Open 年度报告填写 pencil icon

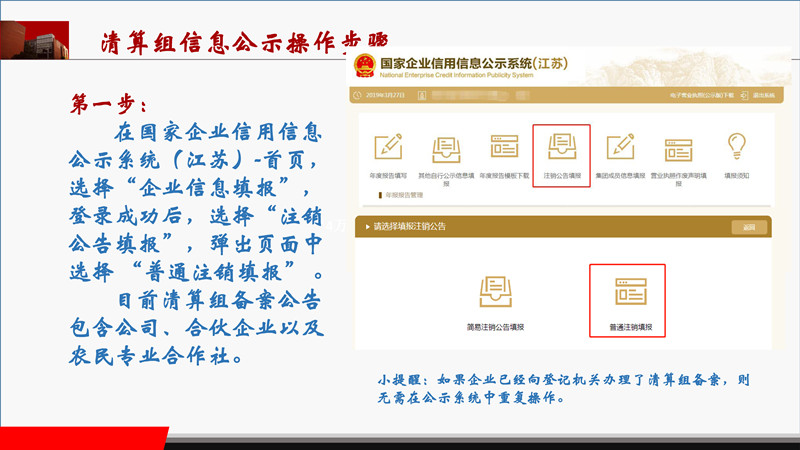click(387, 147)
